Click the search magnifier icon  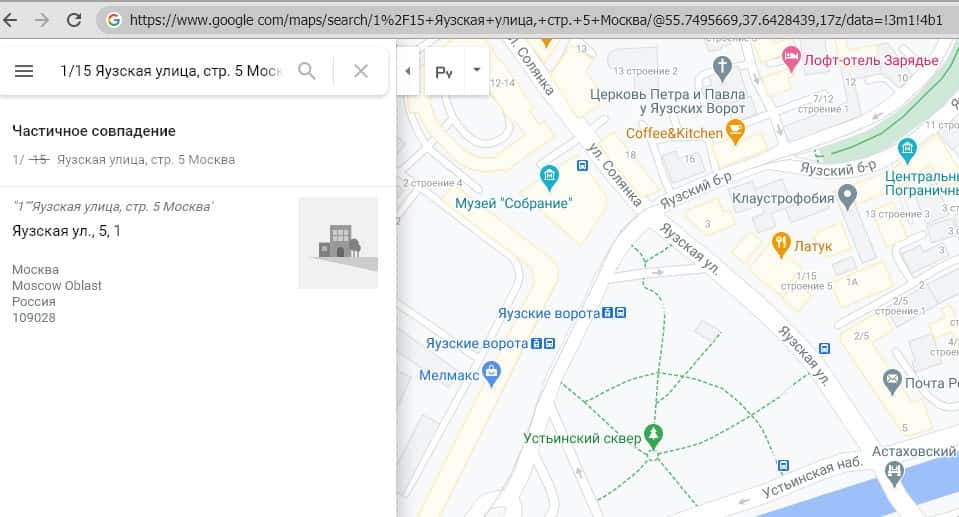pyautogui.click(x=307, y=71)
